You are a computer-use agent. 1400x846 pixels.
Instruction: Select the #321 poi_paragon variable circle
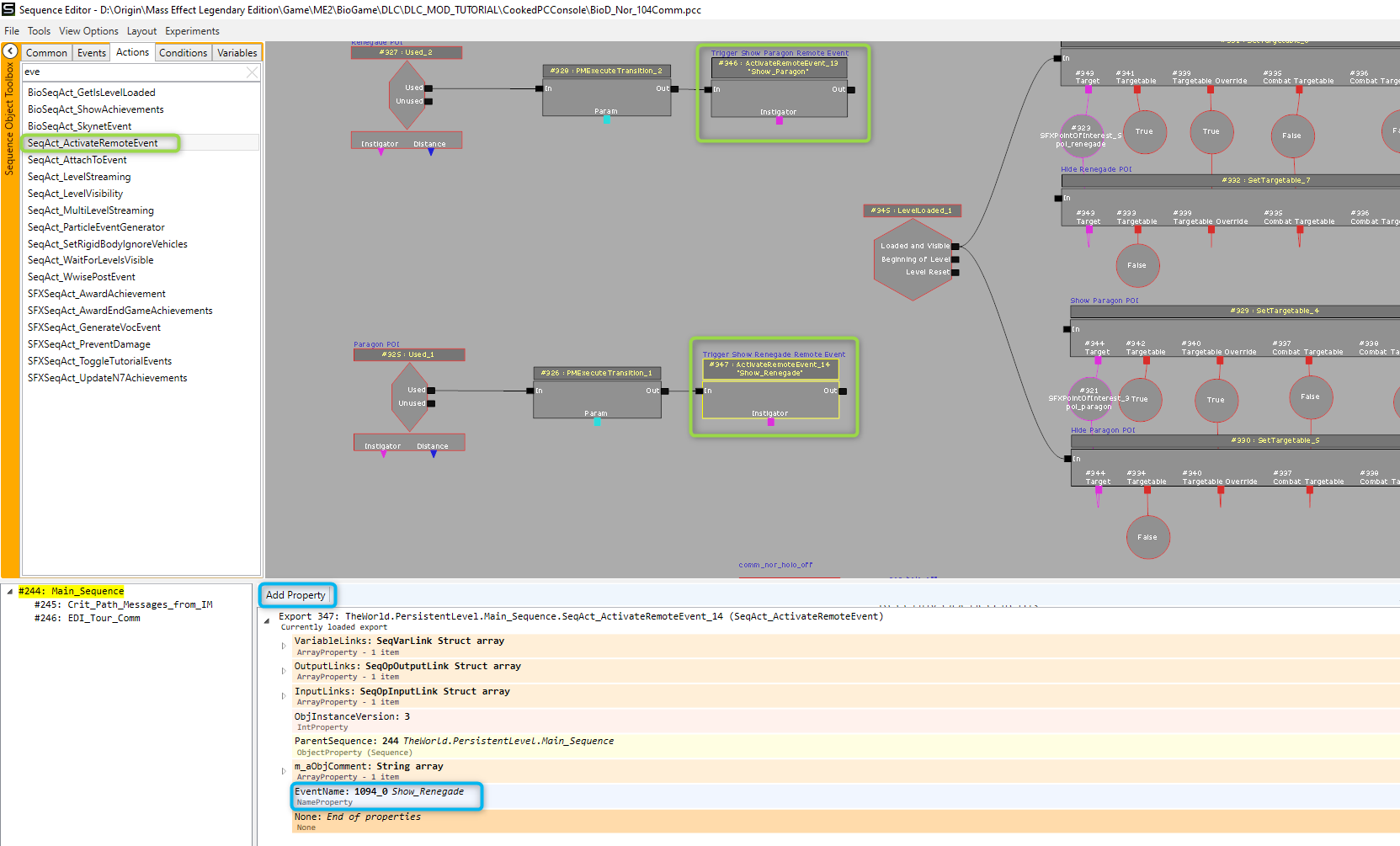click(x=1089, y=399)
